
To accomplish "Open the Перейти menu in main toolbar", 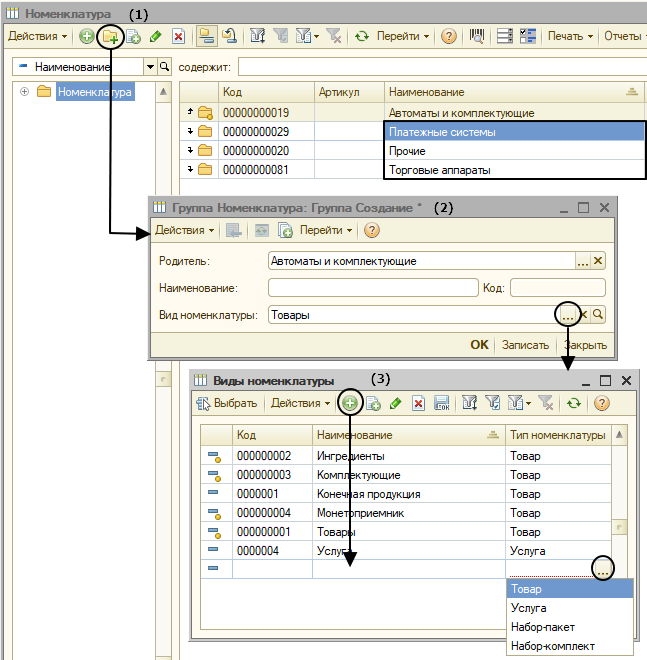I will coord(402,36).
